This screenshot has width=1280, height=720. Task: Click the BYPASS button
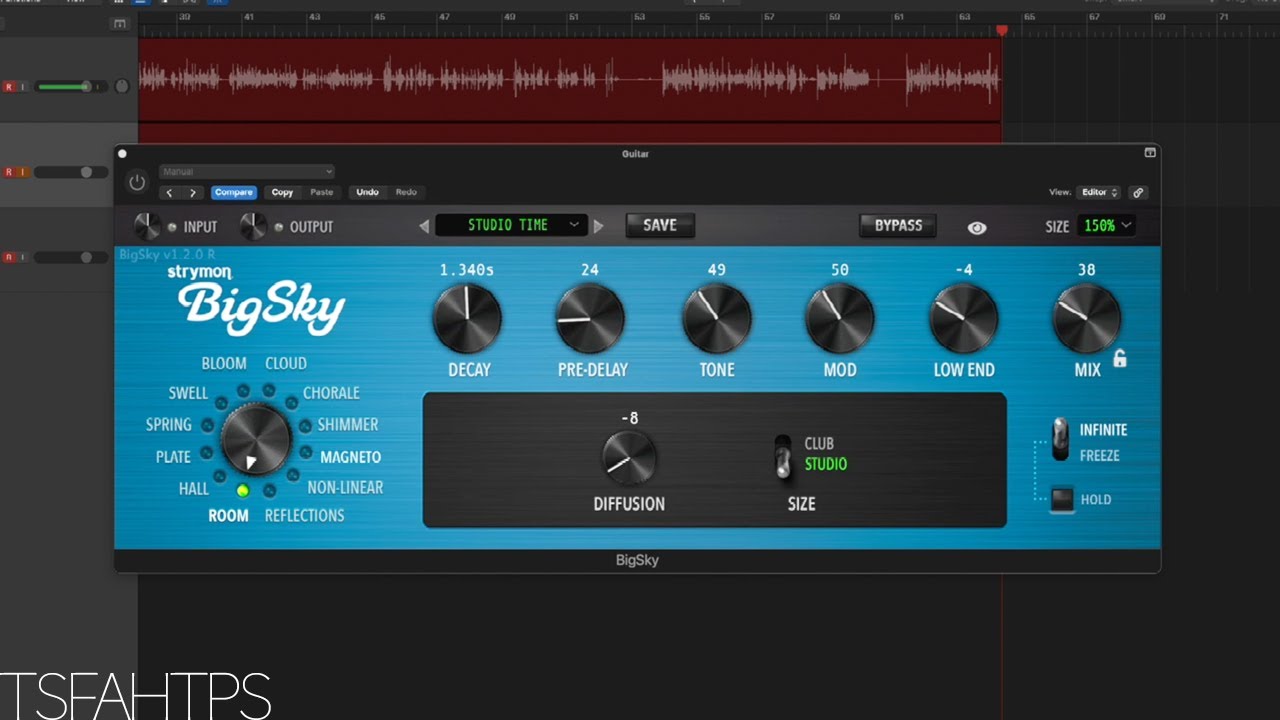[898, 225]
